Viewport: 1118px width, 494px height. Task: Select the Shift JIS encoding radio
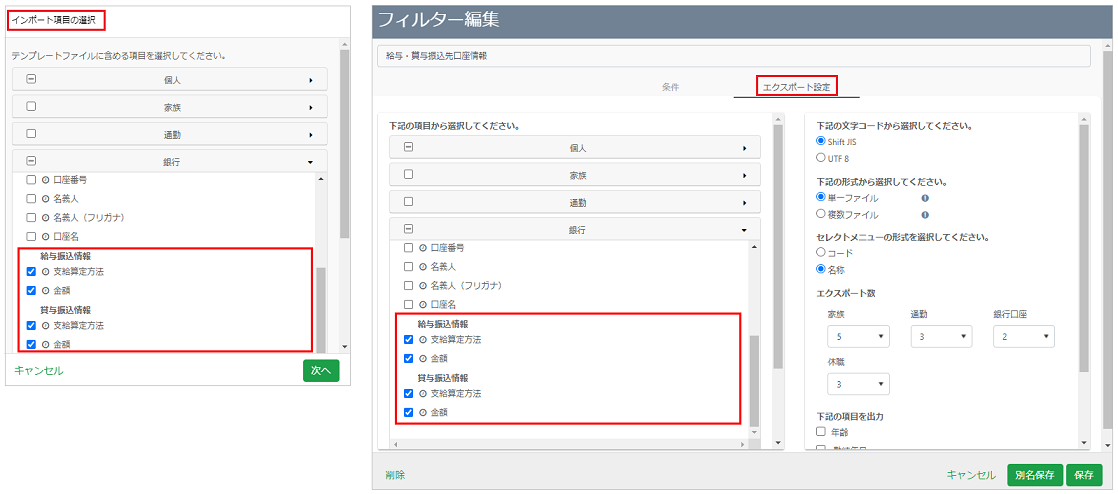tap(821, 141)
